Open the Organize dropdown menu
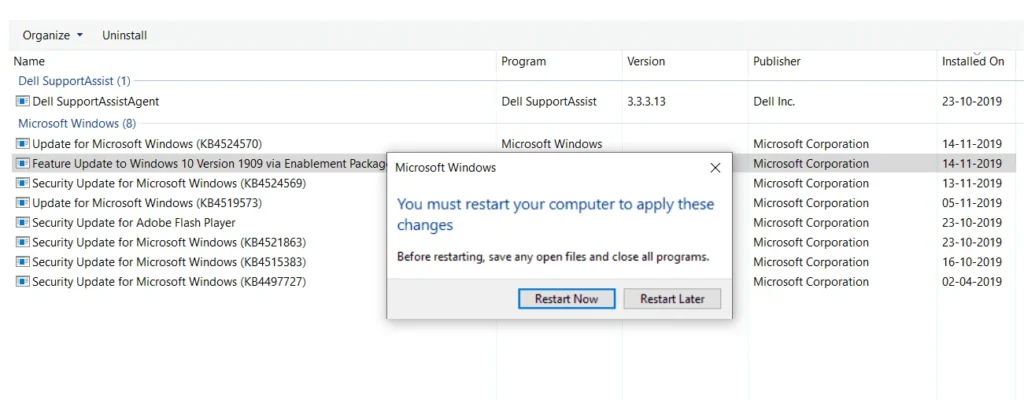Viewport: 1024px width, 400px height. click(53, 35)
